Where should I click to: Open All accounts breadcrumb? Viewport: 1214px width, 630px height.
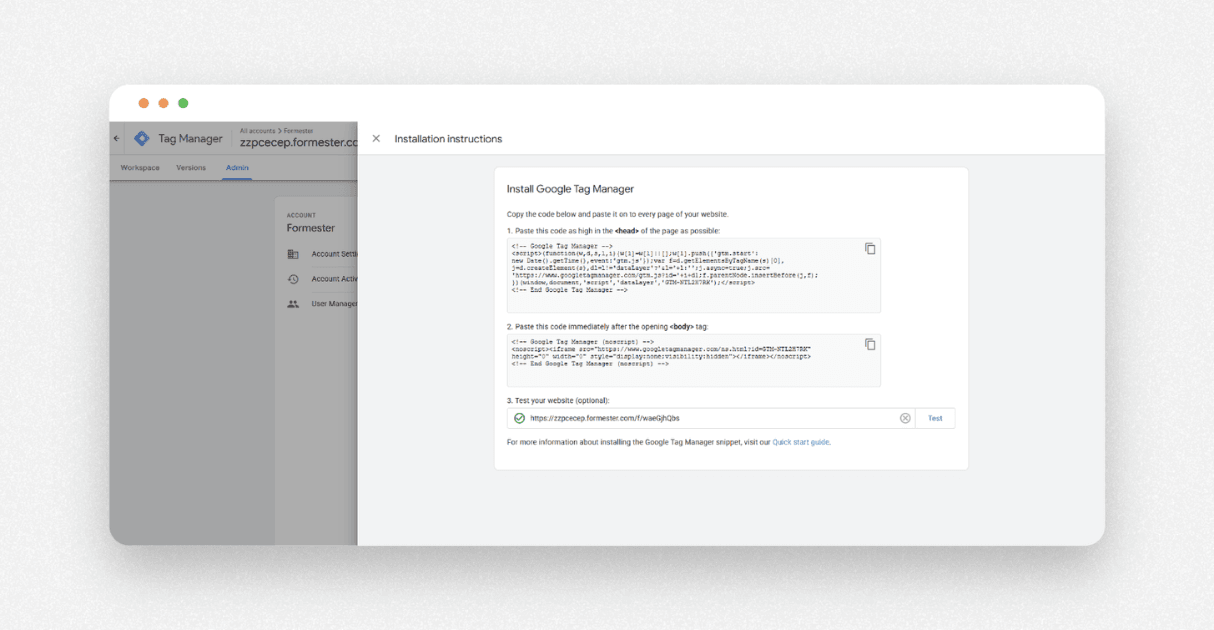point(257,131)
